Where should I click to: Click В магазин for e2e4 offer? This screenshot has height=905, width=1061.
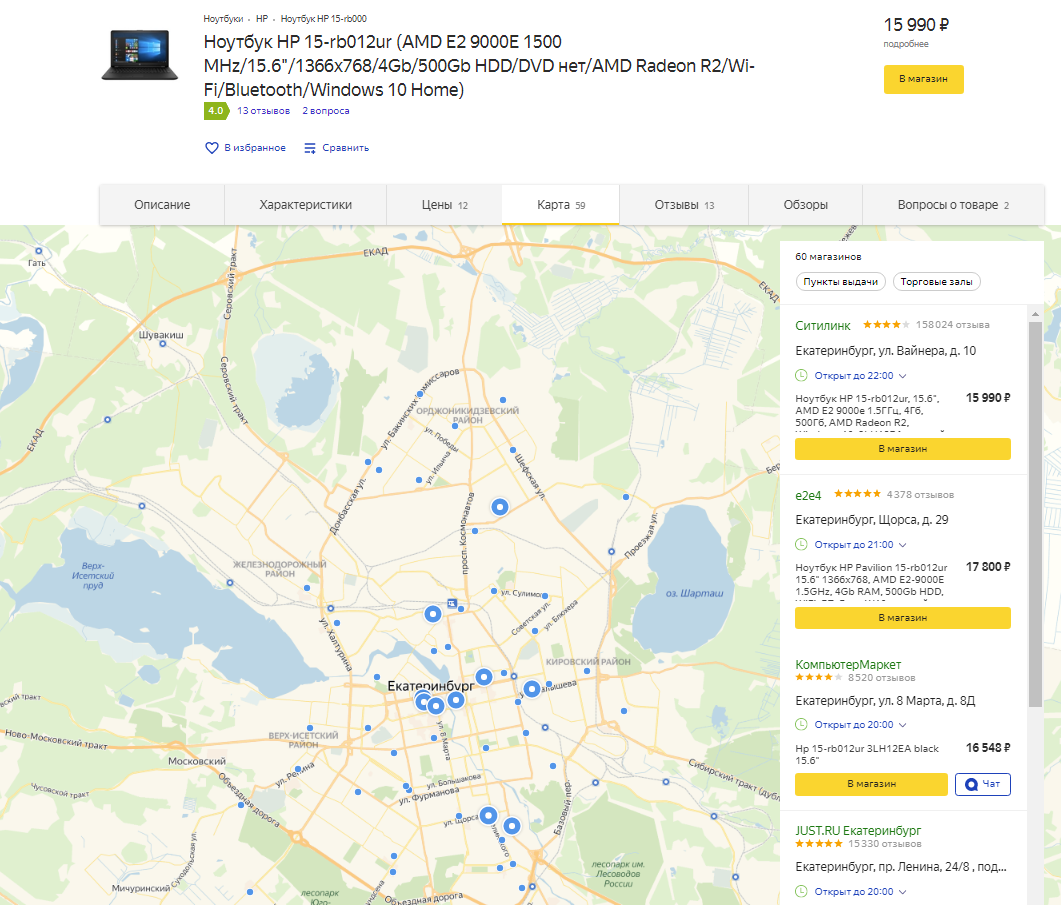coord(903,618)
